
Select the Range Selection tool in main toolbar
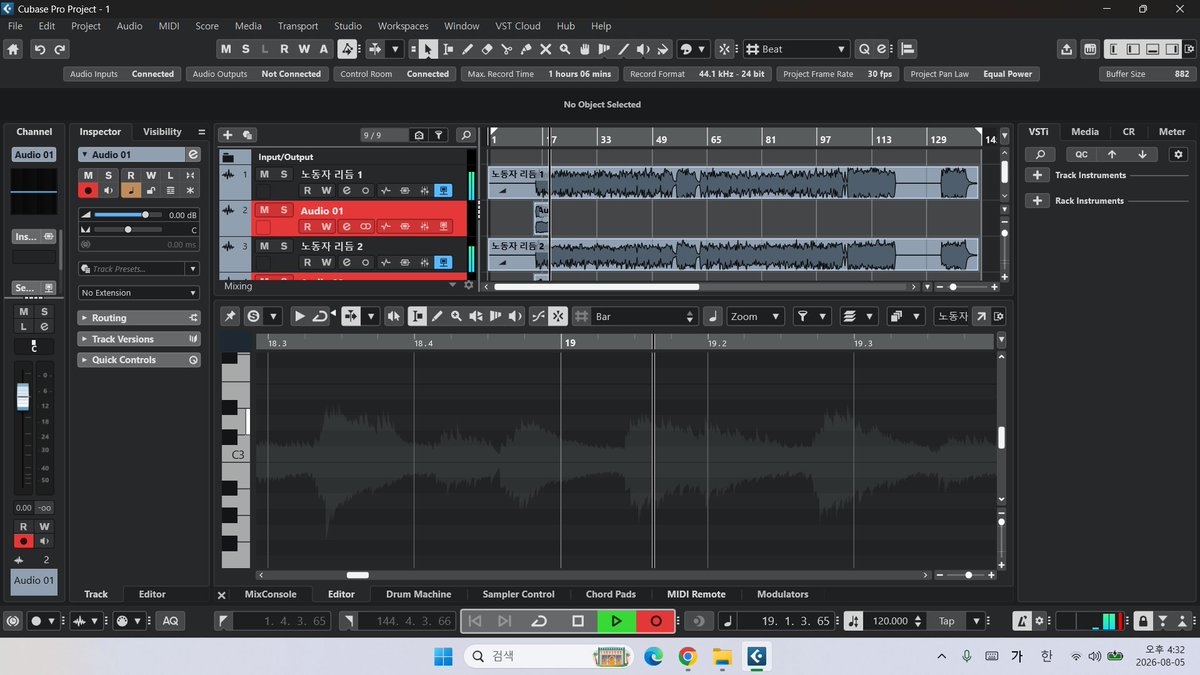tap(448, 49)
